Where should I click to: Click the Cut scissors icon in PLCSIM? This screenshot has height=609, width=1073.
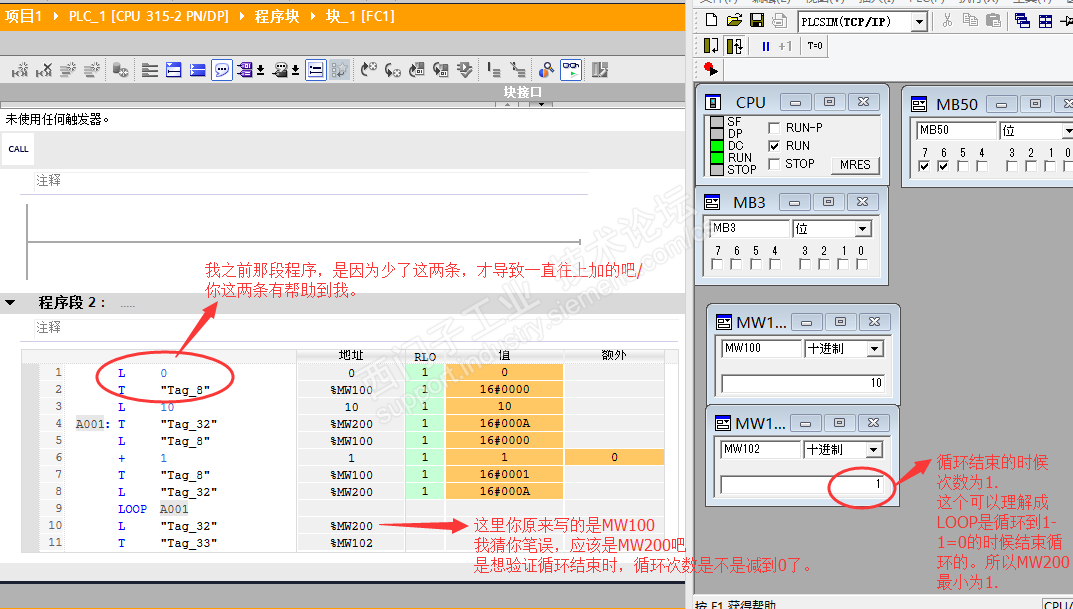(947, 21)
